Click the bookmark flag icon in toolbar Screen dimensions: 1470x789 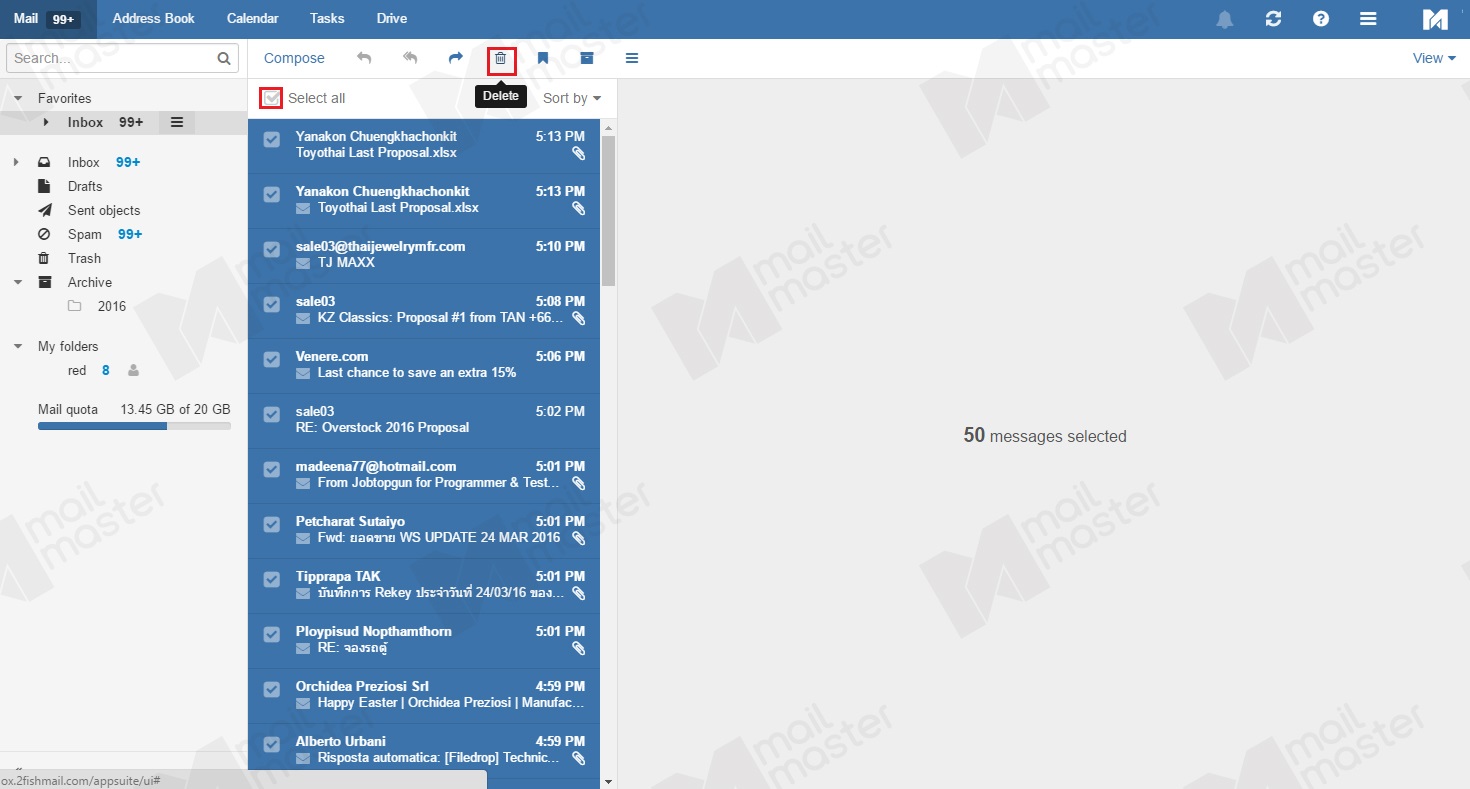[x=543, y=58]
